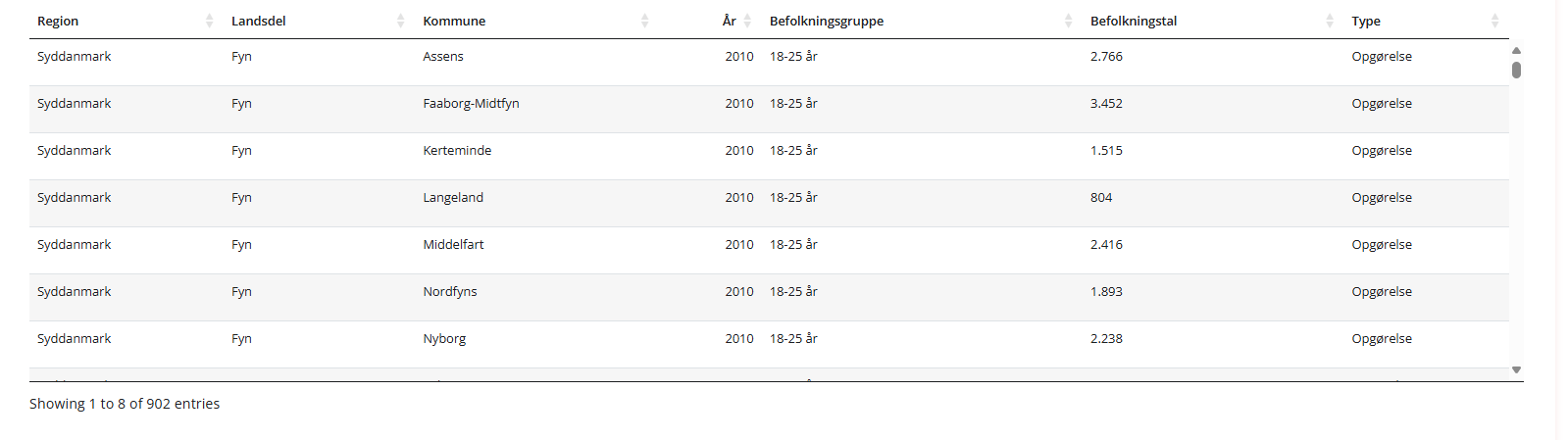Click the scrollbar down arrow
The width and height of the screenshot is (1568, 440).
(1516, 369)
